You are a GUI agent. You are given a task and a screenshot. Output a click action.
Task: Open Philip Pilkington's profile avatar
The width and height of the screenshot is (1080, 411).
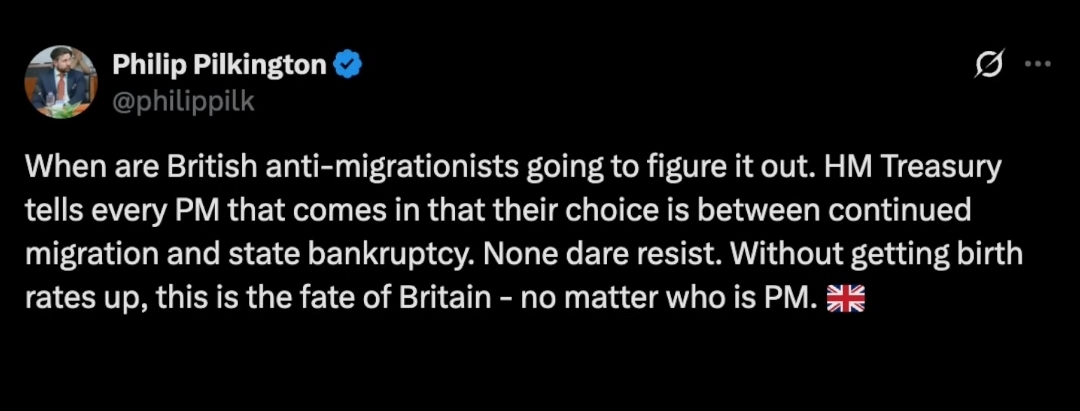(61, 82)
